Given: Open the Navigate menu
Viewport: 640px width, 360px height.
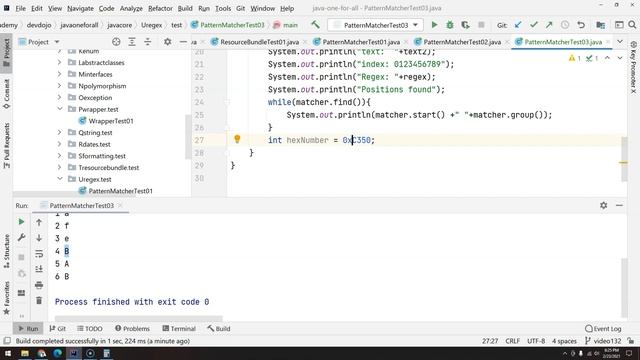Looking at the screenshot, I should pos(80,8).
